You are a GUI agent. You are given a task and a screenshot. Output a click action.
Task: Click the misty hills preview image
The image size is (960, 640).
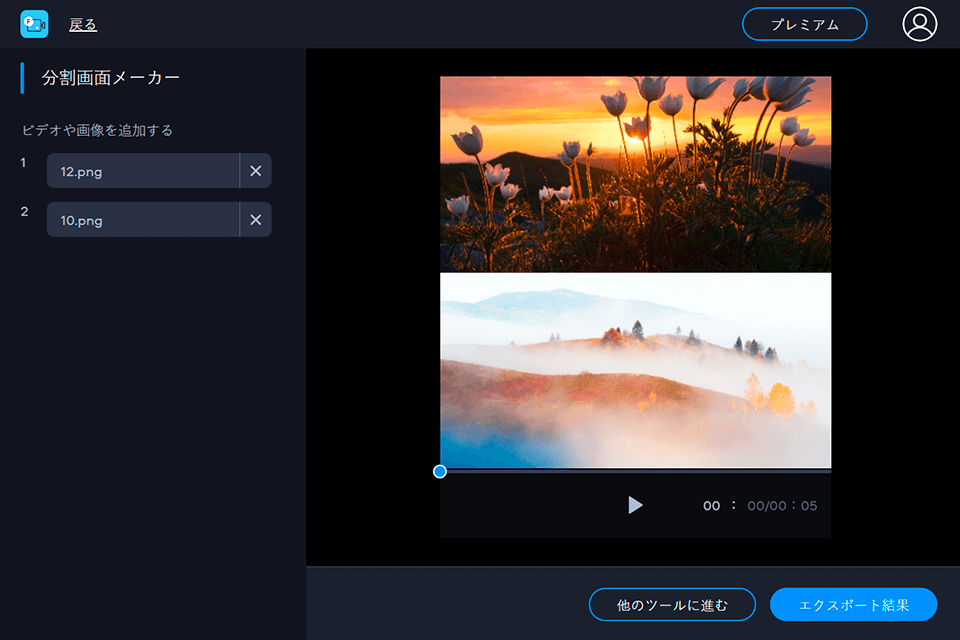click(x=635, y=370)
